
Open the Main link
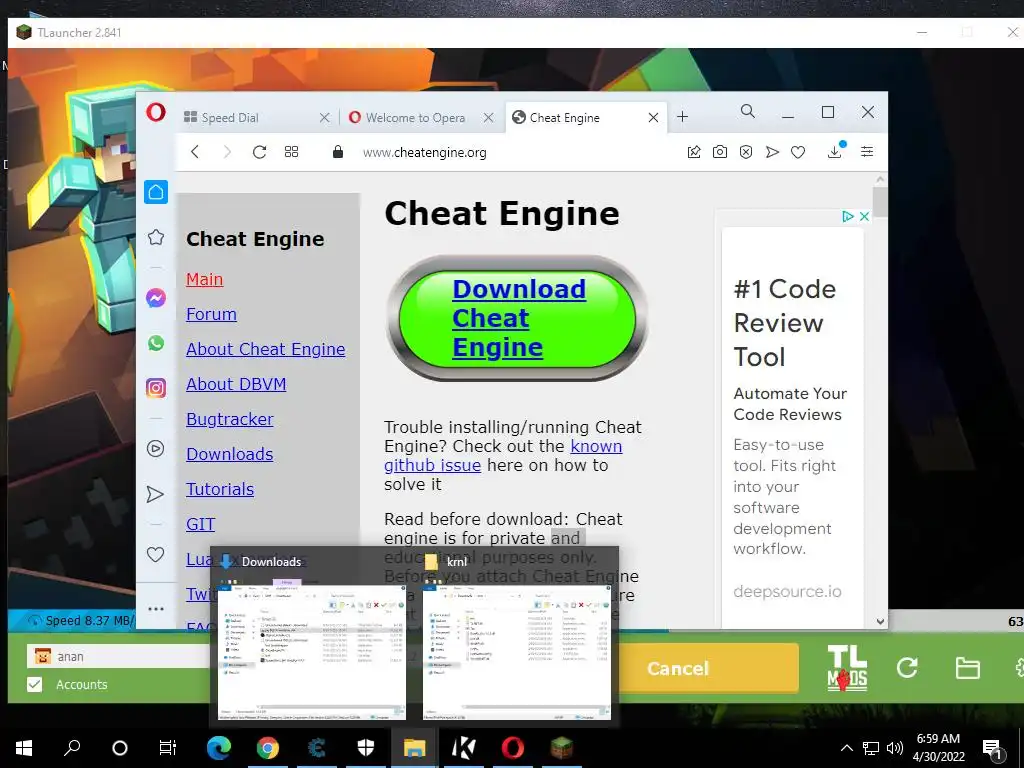[x=204, y=279]
